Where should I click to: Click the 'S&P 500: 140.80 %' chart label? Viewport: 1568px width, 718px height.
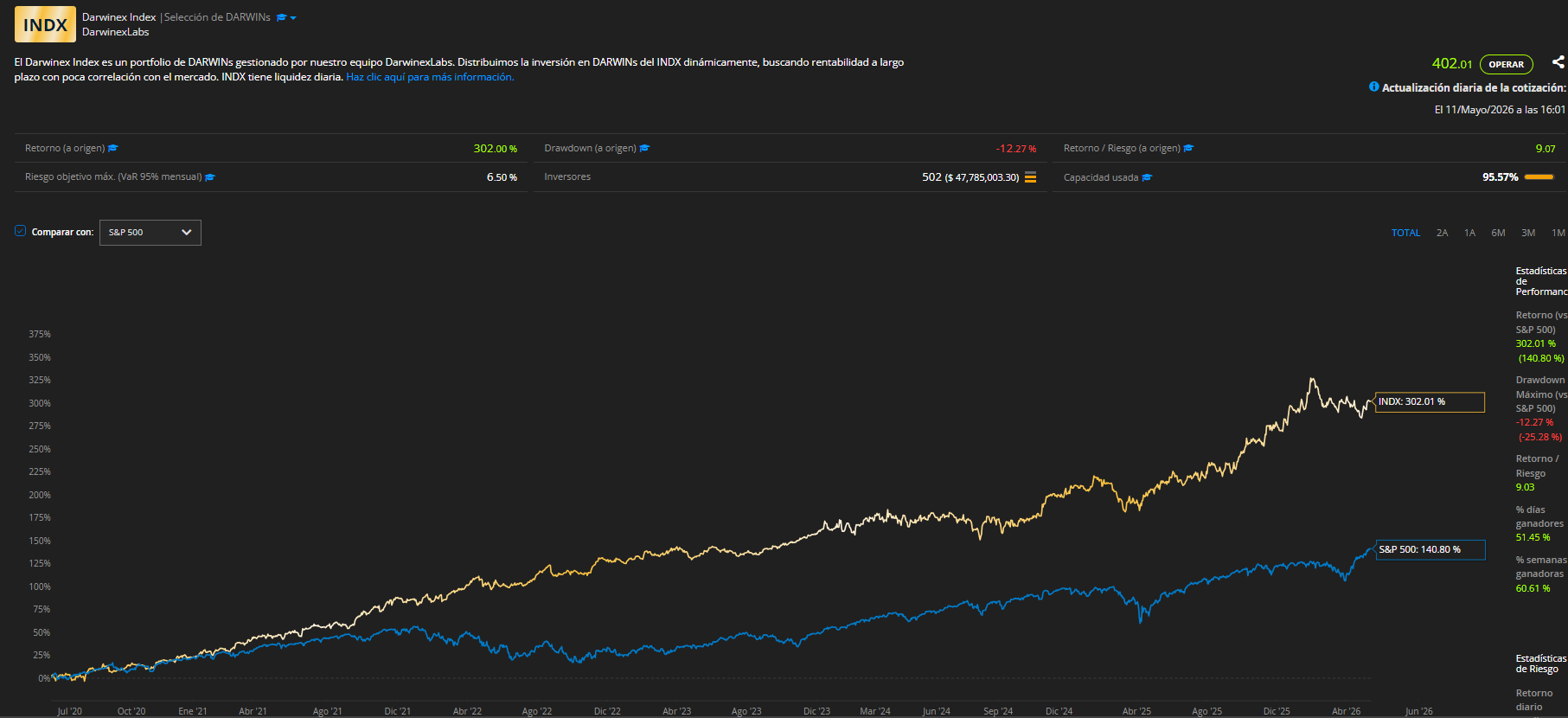pos(1430,549)
